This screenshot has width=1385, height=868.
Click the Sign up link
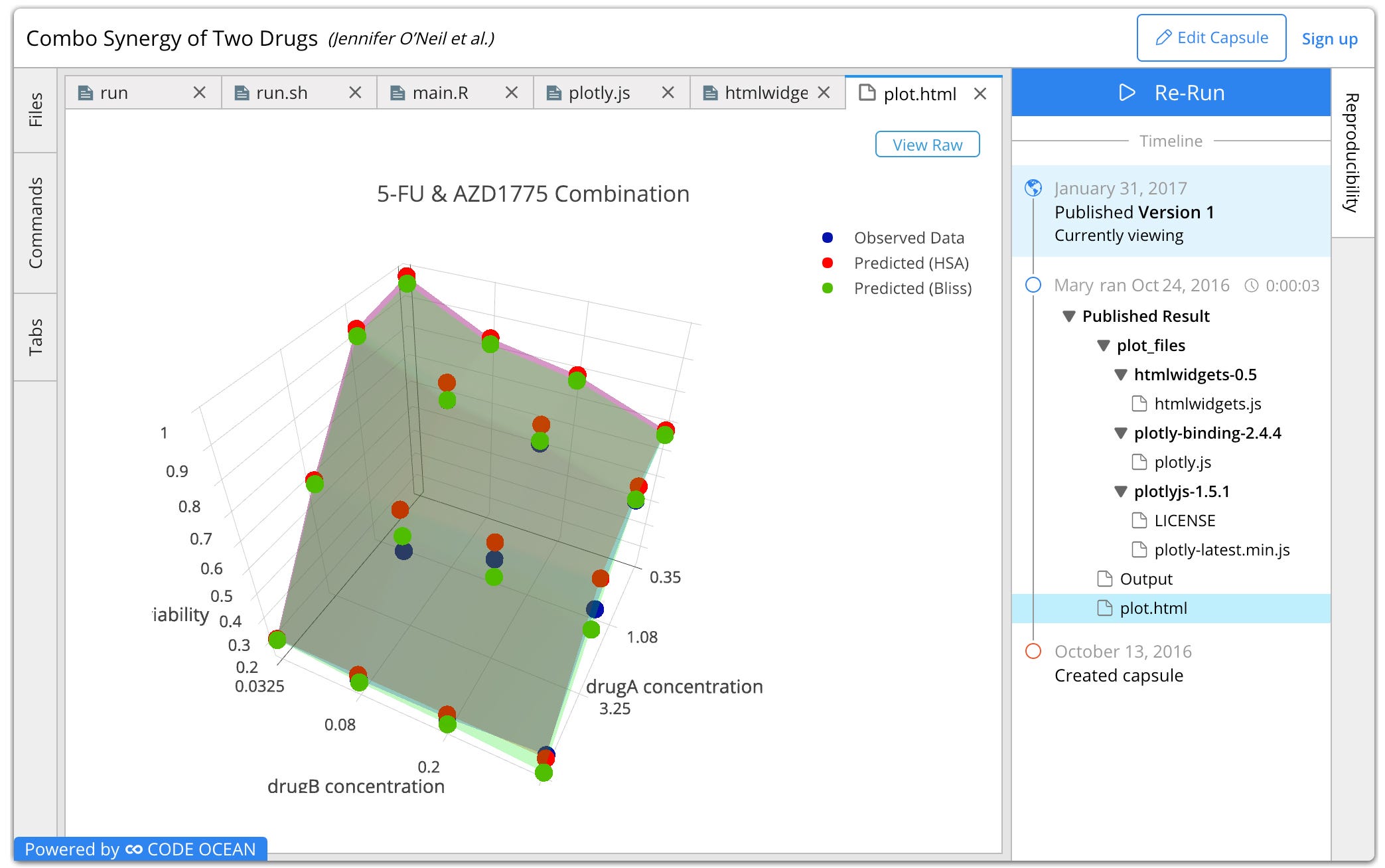pos(1329,38)
